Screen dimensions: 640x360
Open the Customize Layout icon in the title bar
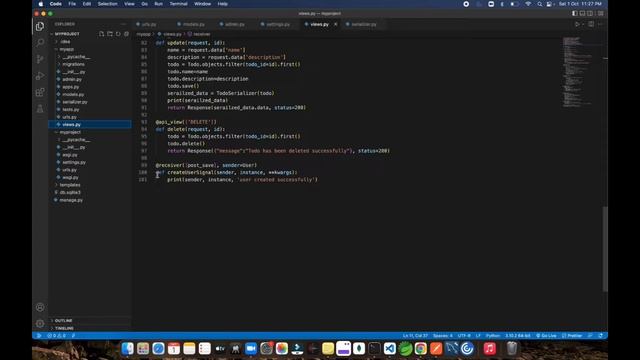click(601, 13)
